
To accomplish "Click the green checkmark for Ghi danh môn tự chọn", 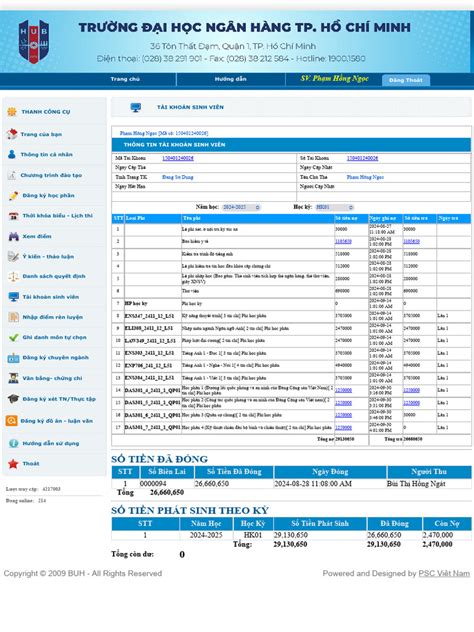I will pos(13,337).
